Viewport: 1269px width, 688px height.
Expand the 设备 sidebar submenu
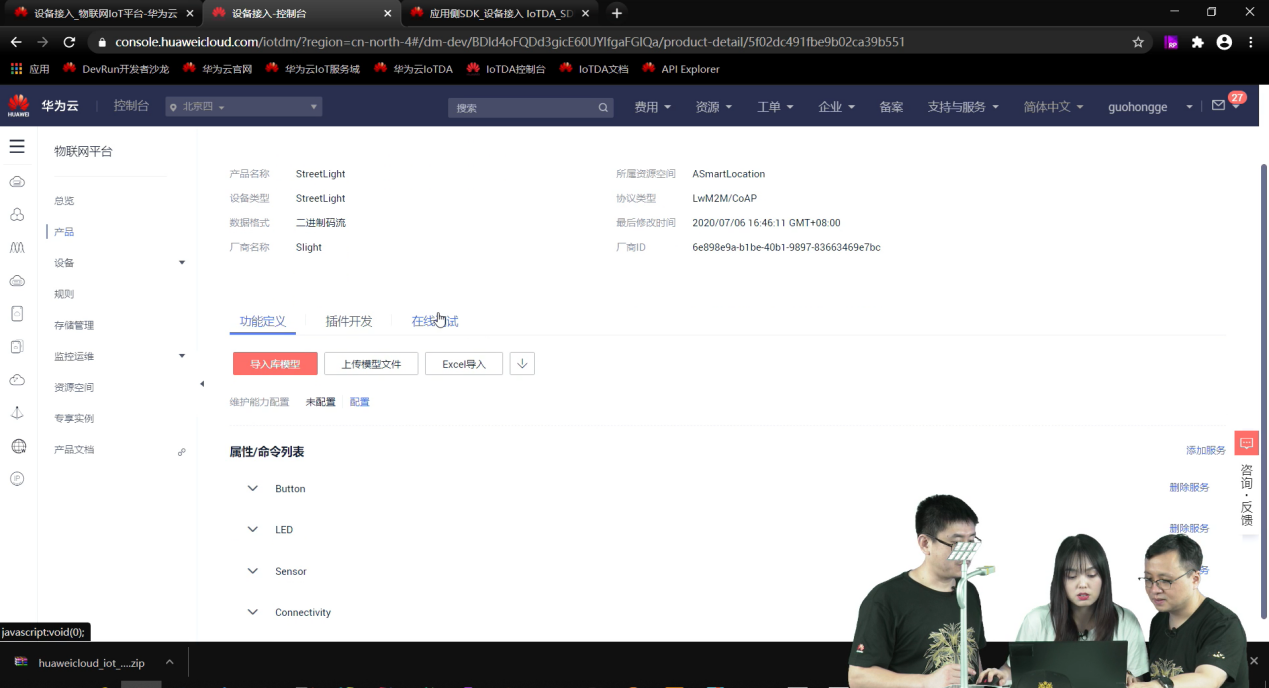182,263
